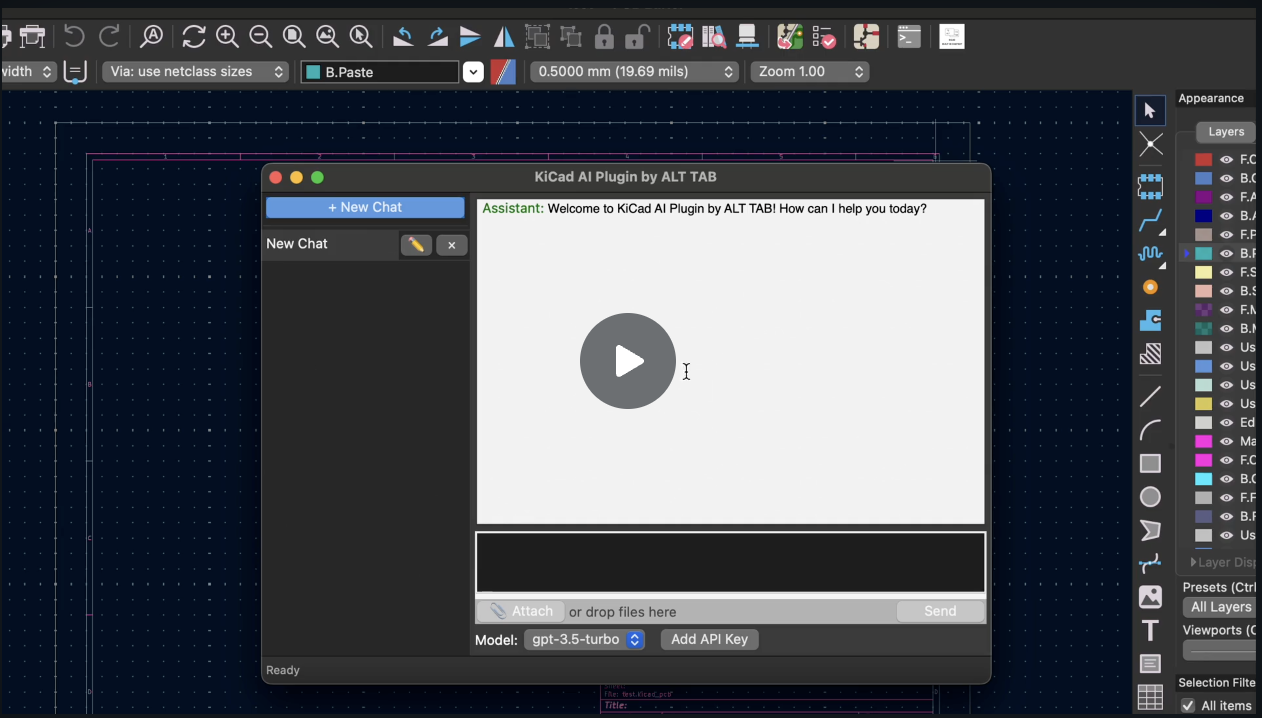Click the dark navy B.Adhesive color swatch
Screen dimensions: 1262x718
point(1204,216)
